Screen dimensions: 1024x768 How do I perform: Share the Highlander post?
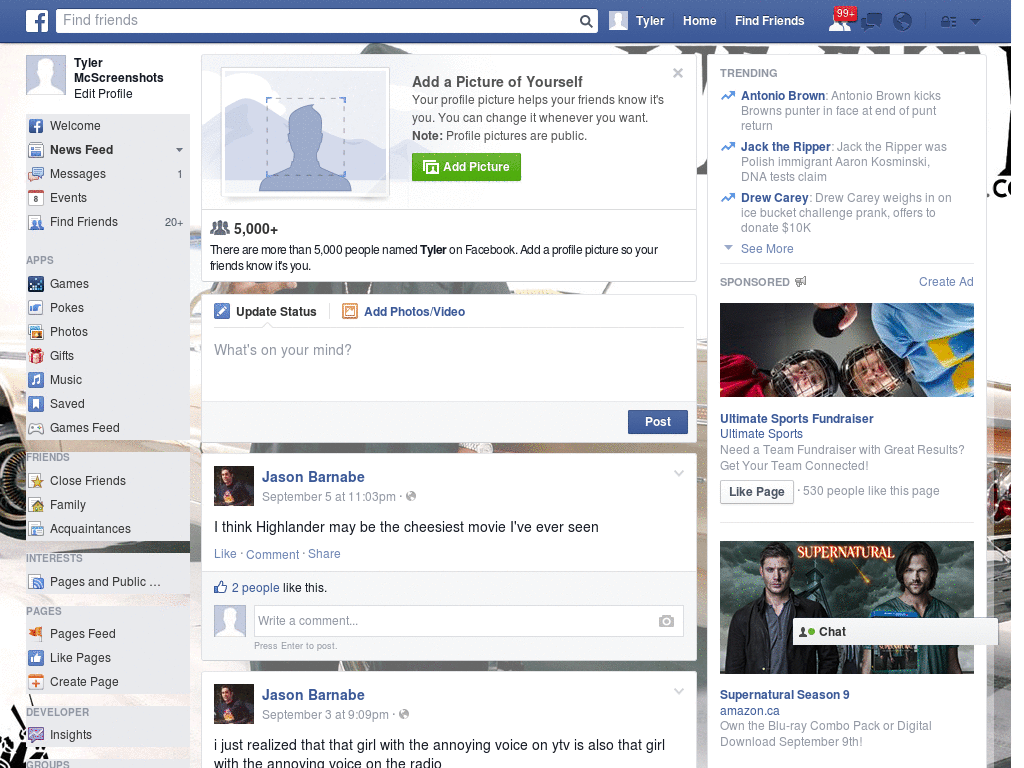pos(324,554)
